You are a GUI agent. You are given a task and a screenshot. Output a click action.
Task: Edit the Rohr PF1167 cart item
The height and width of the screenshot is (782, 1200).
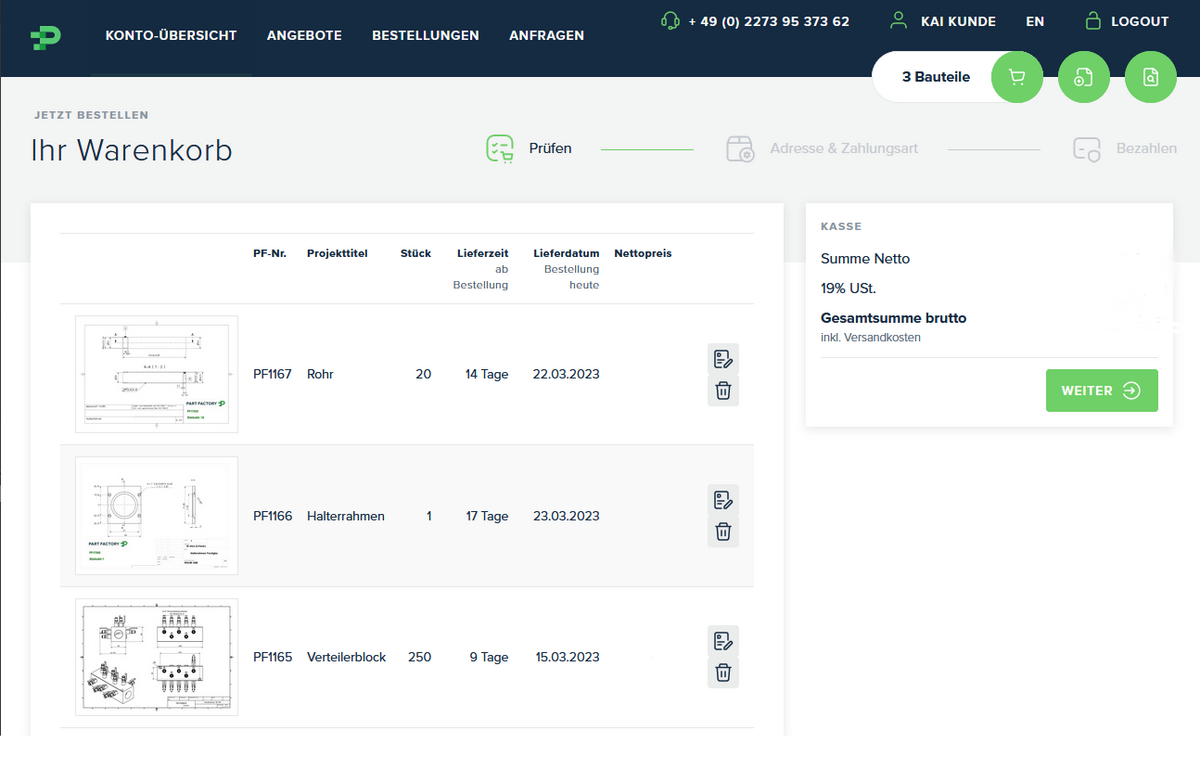(x=723, y=358)
